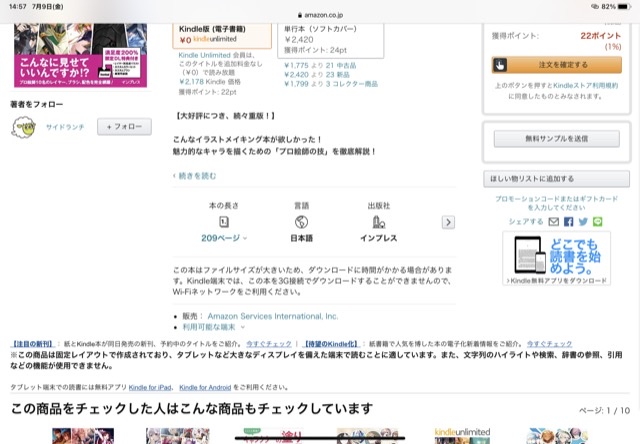The height and width of the screenshot is (444, 640).
Task: Add to wishlist via ほしい物リストに追加する
Action: [557, 179]
